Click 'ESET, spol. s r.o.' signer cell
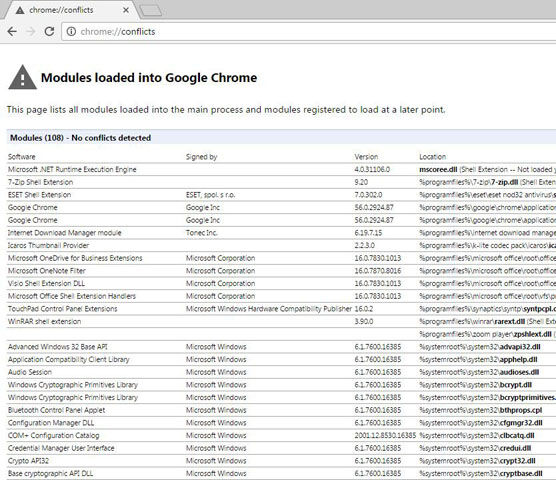 coord(210,195)
